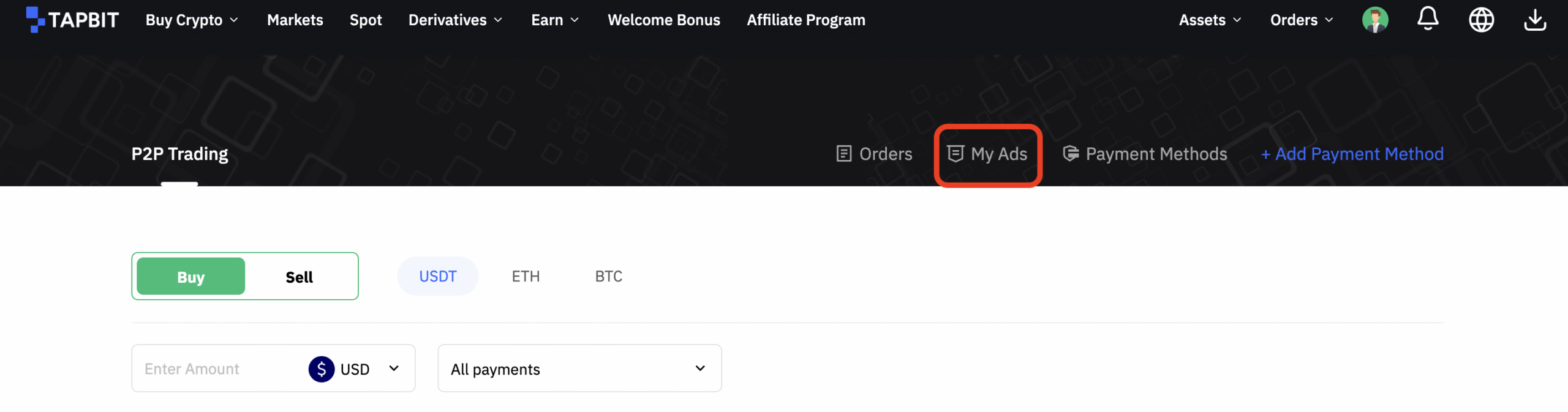The height and width of the screenshot is (412, 1568).
Task: Expand the All payments dropdown
Action: (579, 369)
